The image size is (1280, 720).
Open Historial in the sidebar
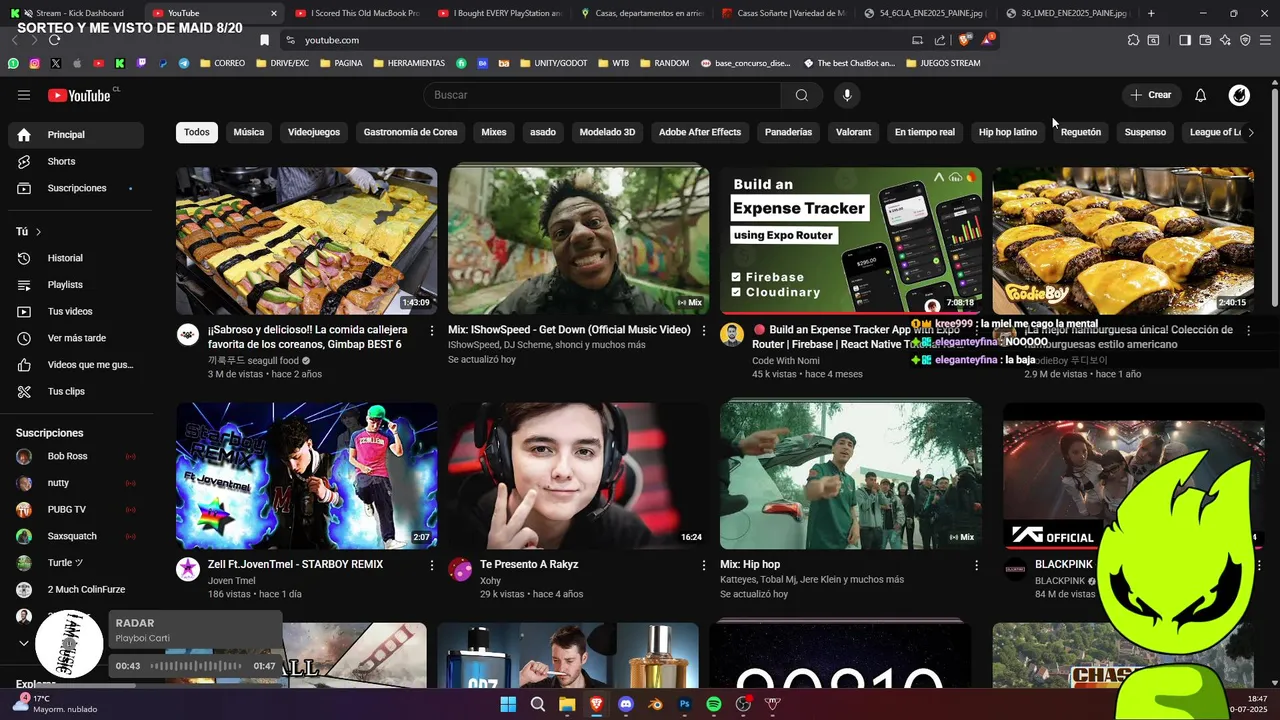(x=75, y=258)
